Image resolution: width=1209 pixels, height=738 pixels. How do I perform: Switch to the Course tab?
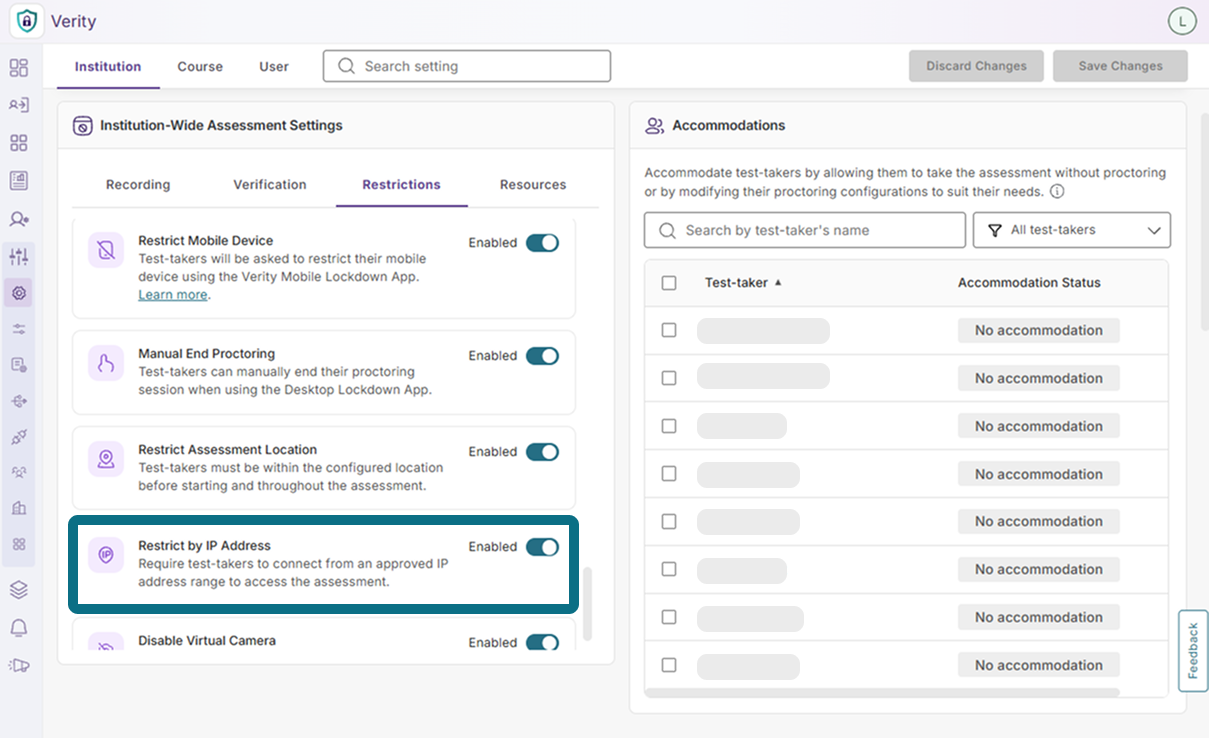click(x=200, y=67)
